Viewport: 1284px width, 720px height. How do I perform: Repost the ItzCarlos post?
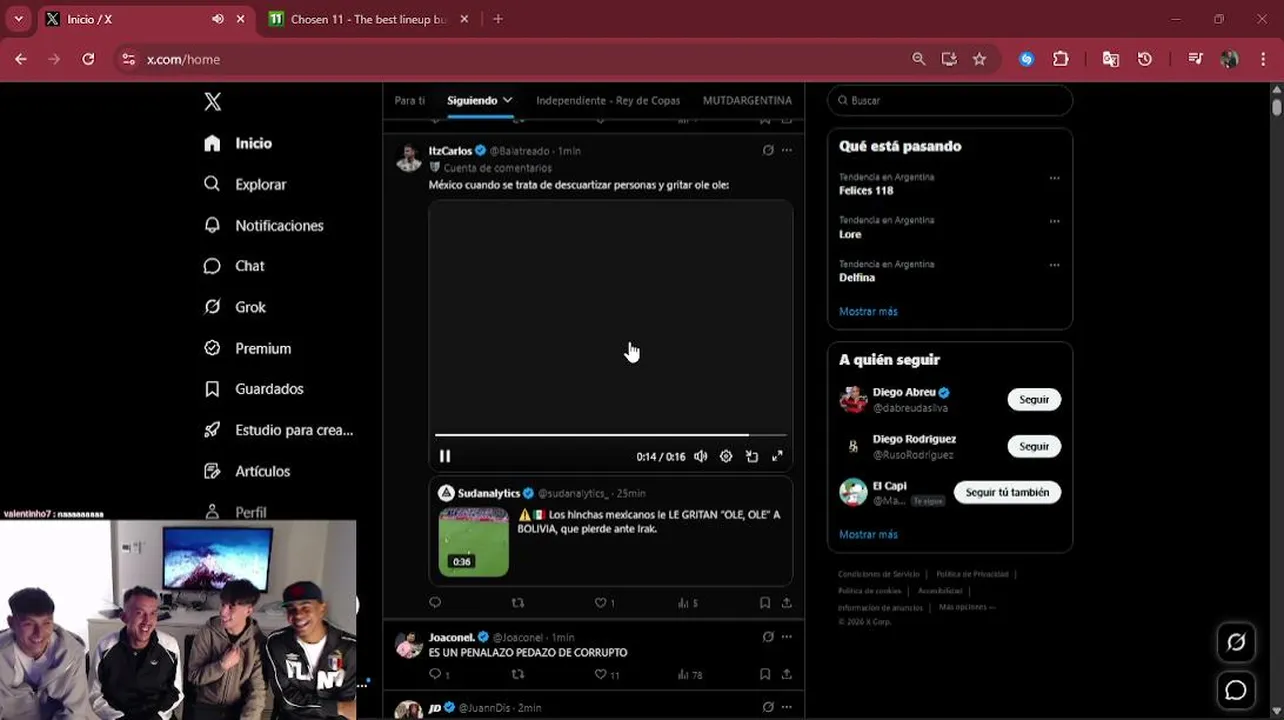click(518, 603)
